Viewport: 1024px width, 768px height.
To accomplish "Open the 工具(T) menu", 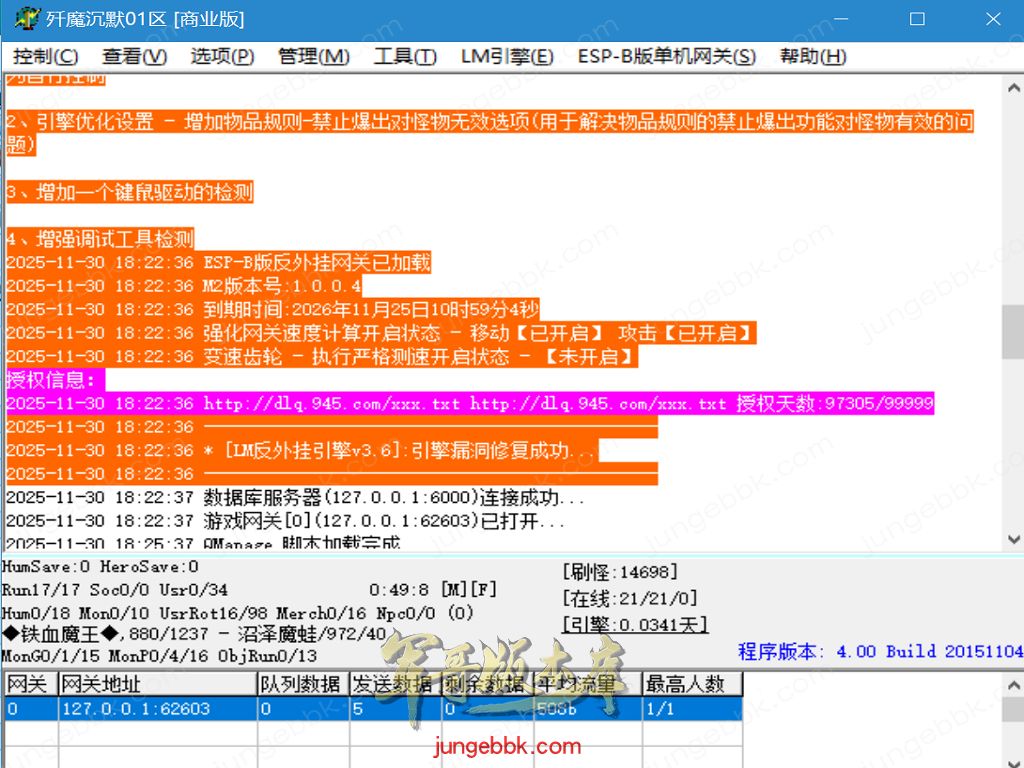I will point(405,57).
